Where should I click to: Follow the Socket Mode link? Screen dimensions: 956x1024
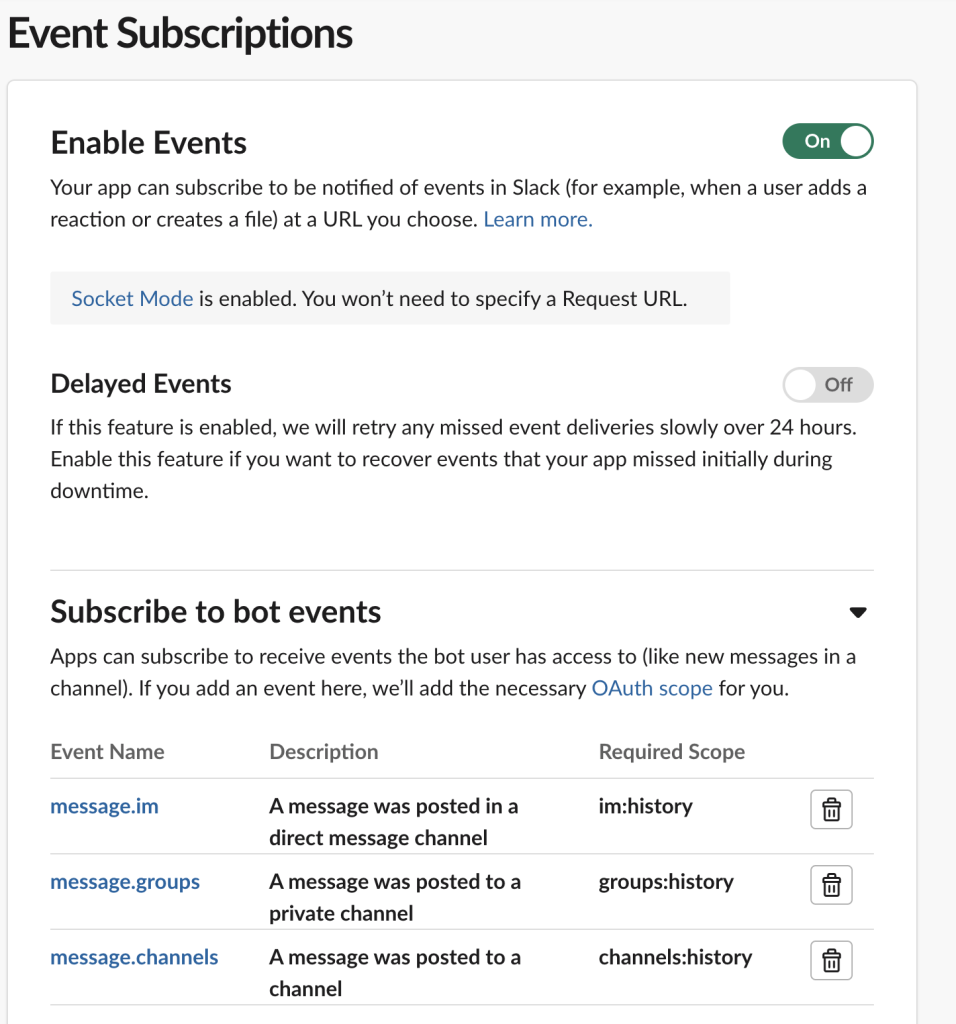132,298
